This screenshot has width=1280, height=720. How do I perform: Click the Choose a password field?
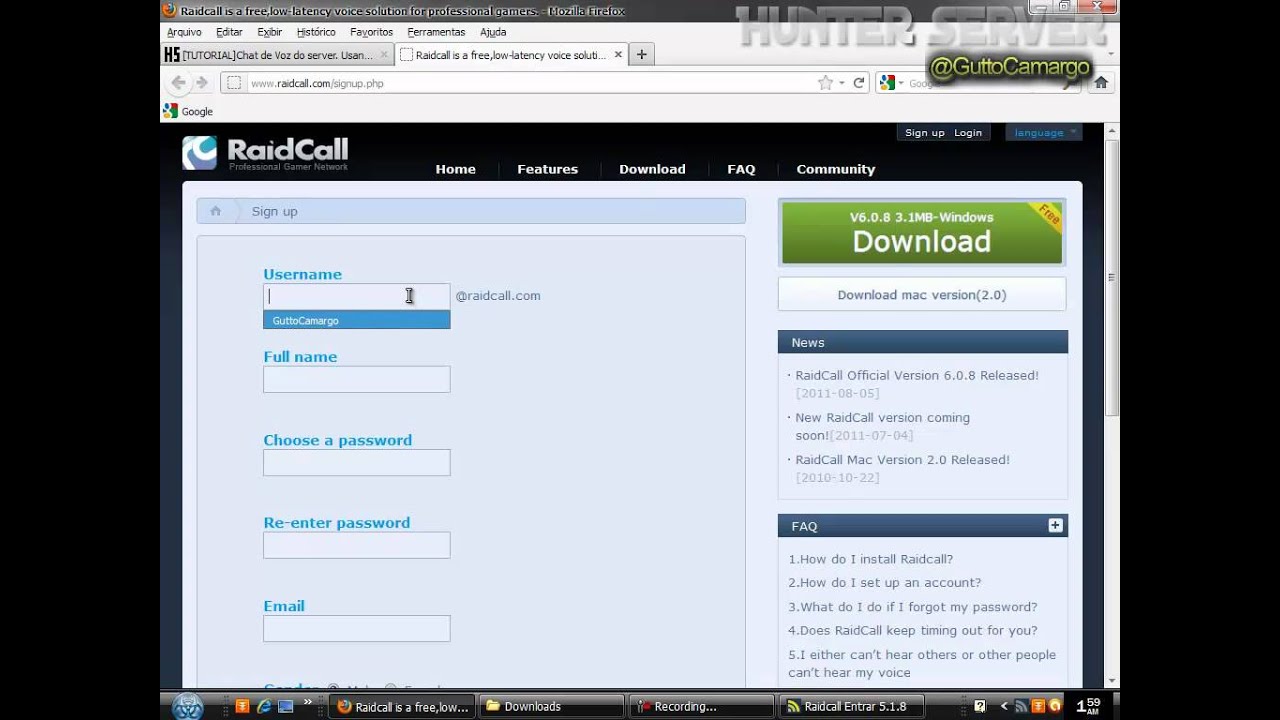pos(356,462)
